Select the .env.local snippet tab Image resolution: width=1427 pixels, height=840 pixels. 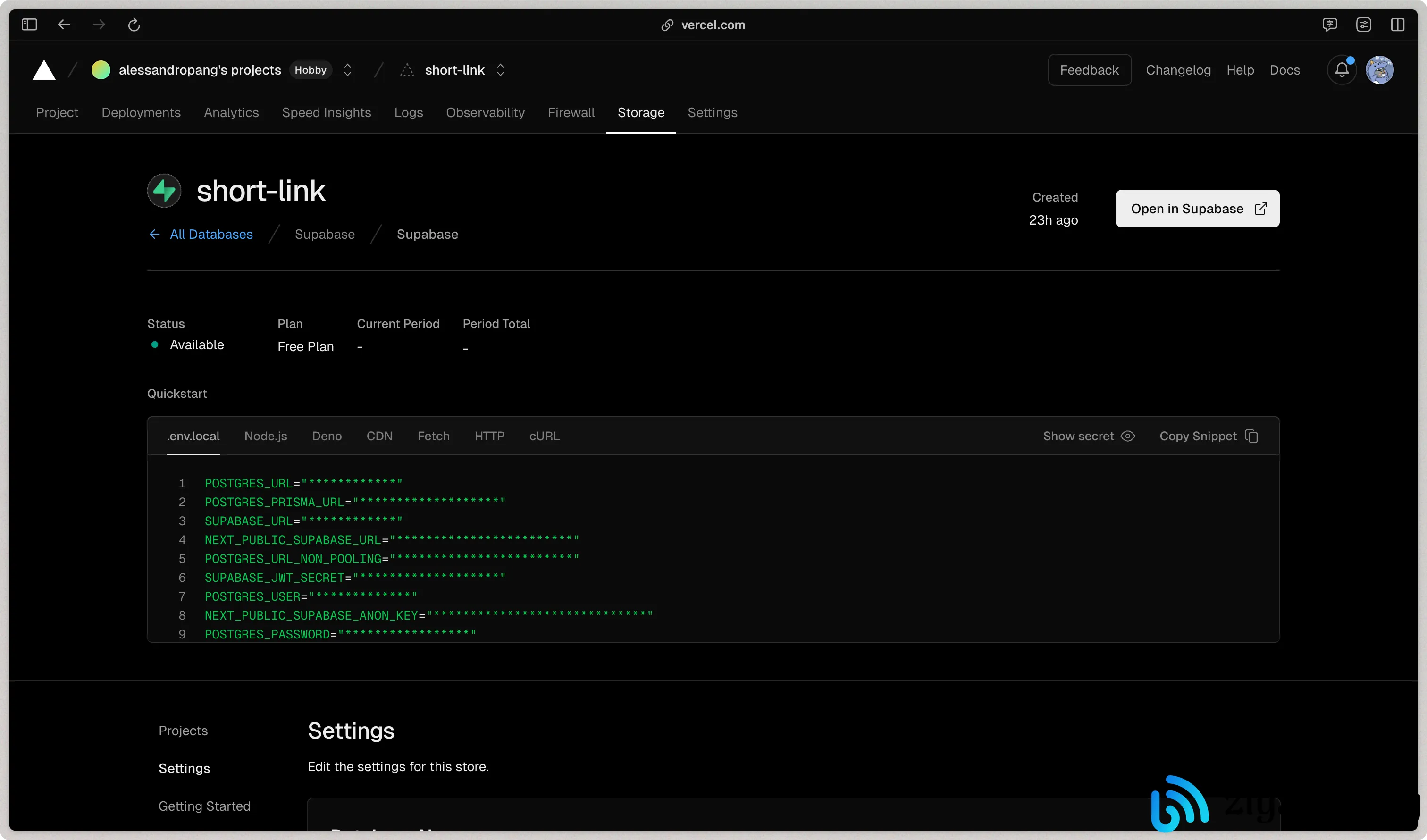[x=193, y=436]
